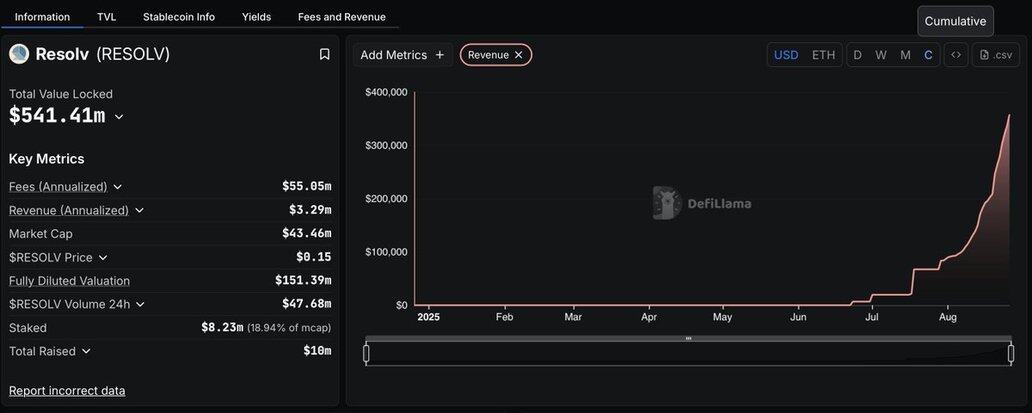Open the embed code icon
The image size is (1032, 413).
point(956,55)
